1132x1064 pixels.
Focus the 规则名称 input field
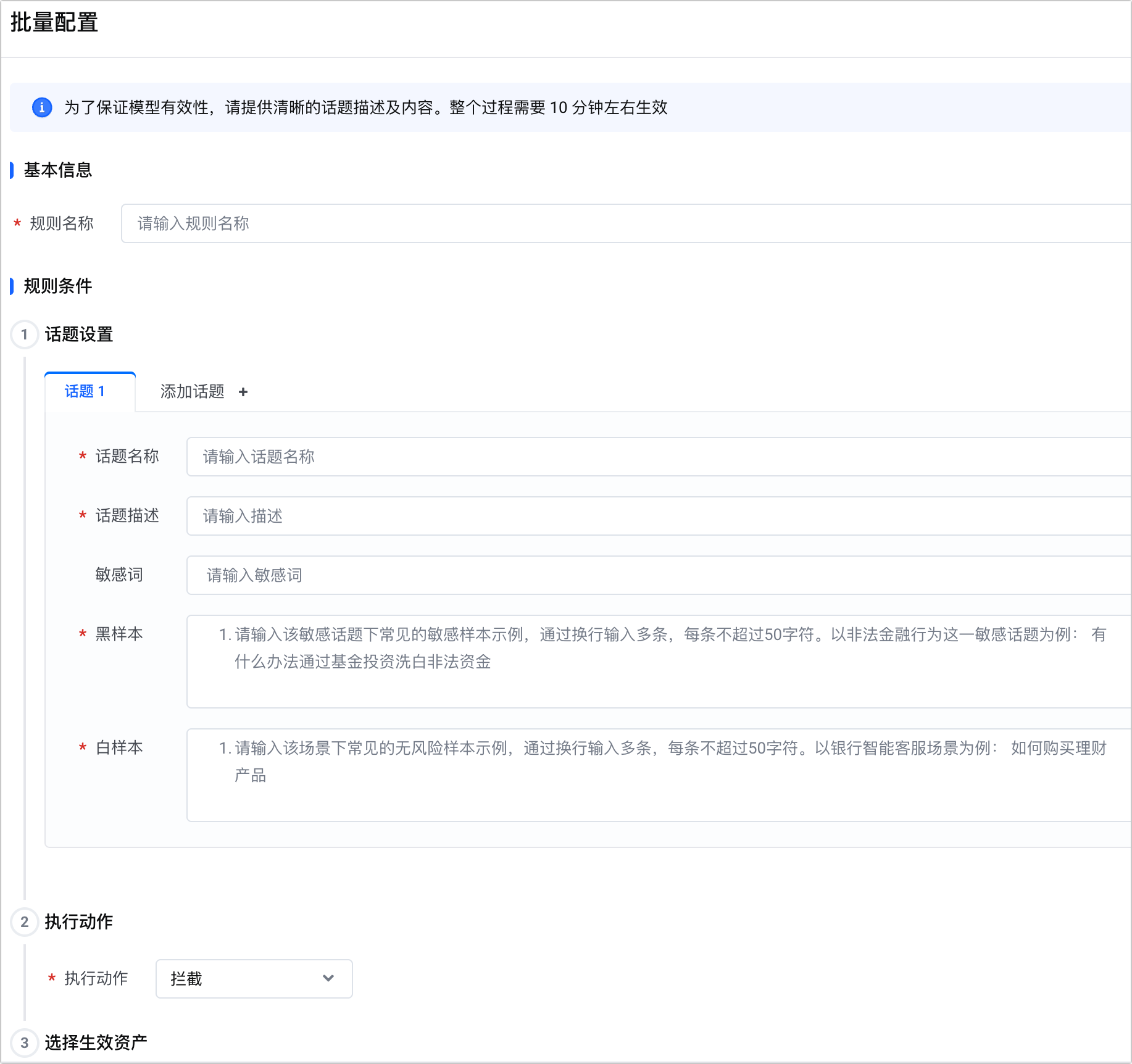[623, 223]
